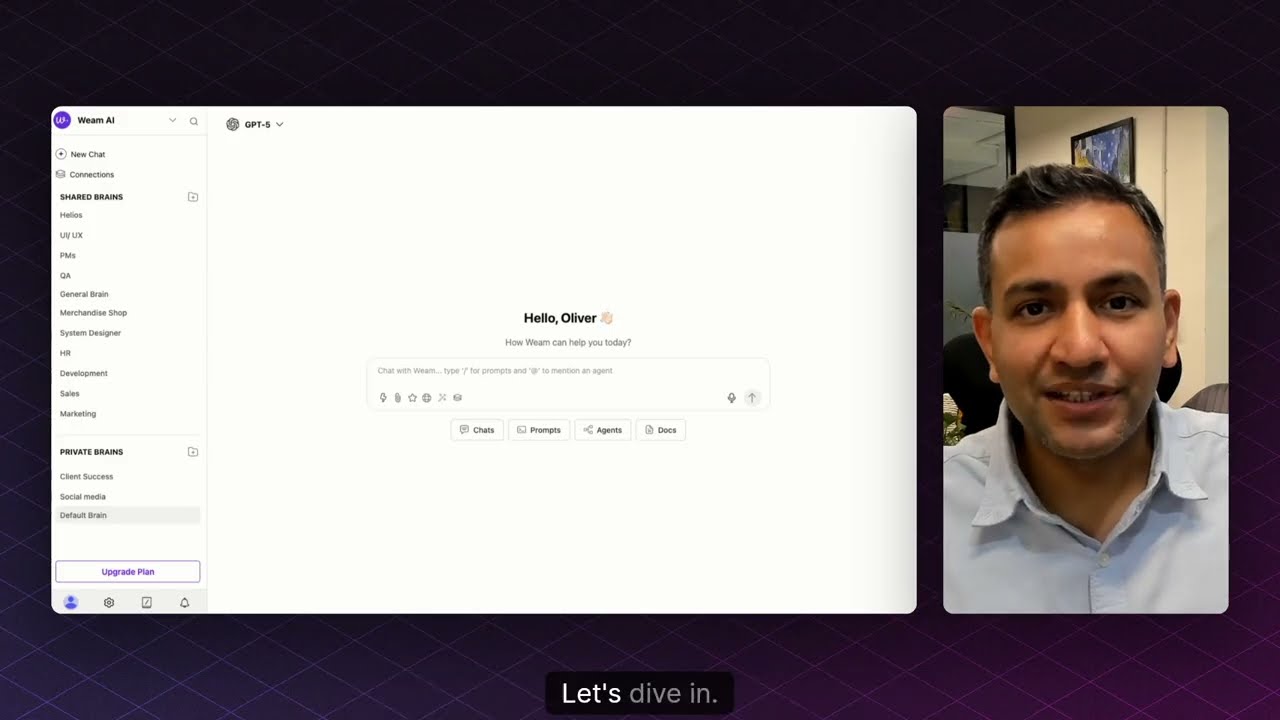The image size is (1280, 720).
Task: Open the Sales brain
Action: [69, 393]
